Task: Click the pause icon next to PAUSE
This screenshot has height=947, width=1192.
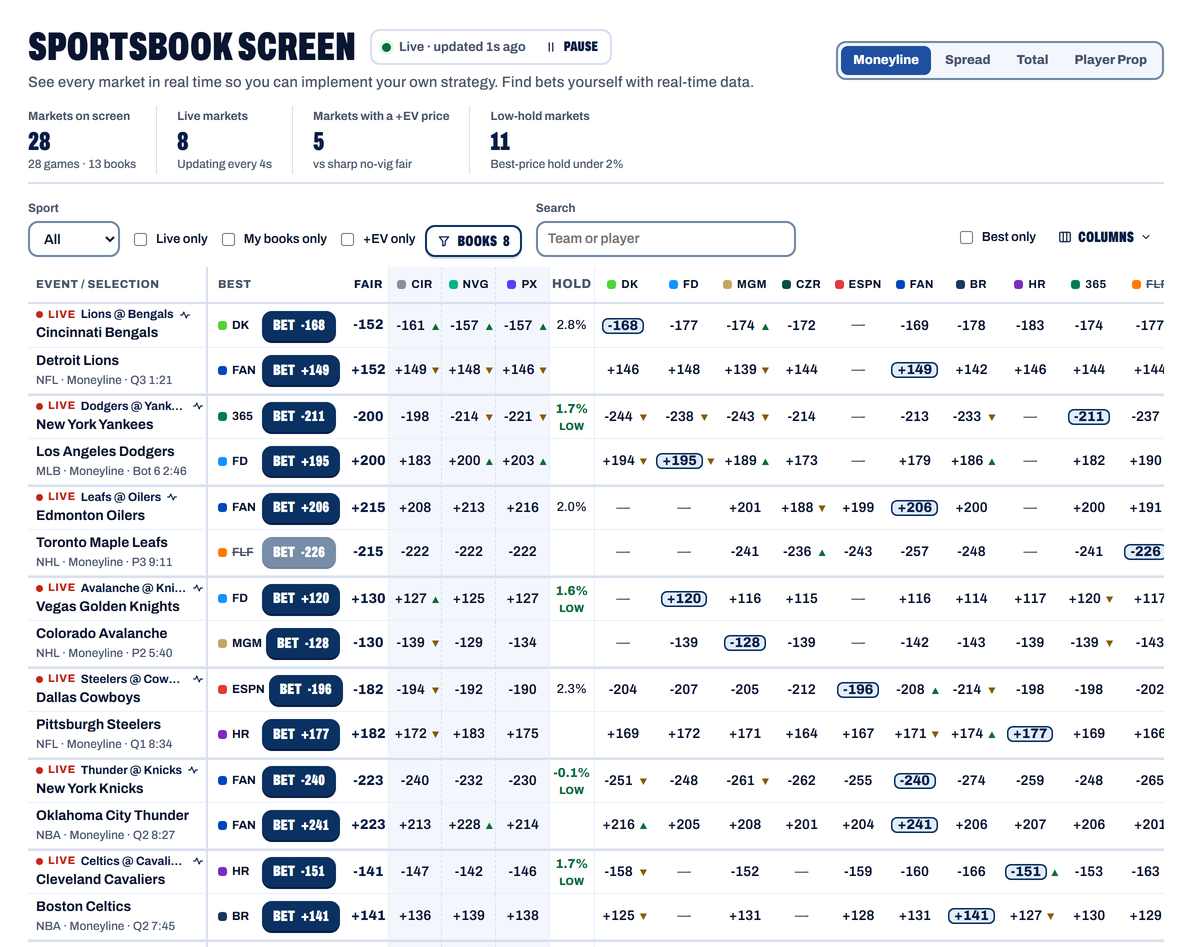Action: click(x=550, y=47)
